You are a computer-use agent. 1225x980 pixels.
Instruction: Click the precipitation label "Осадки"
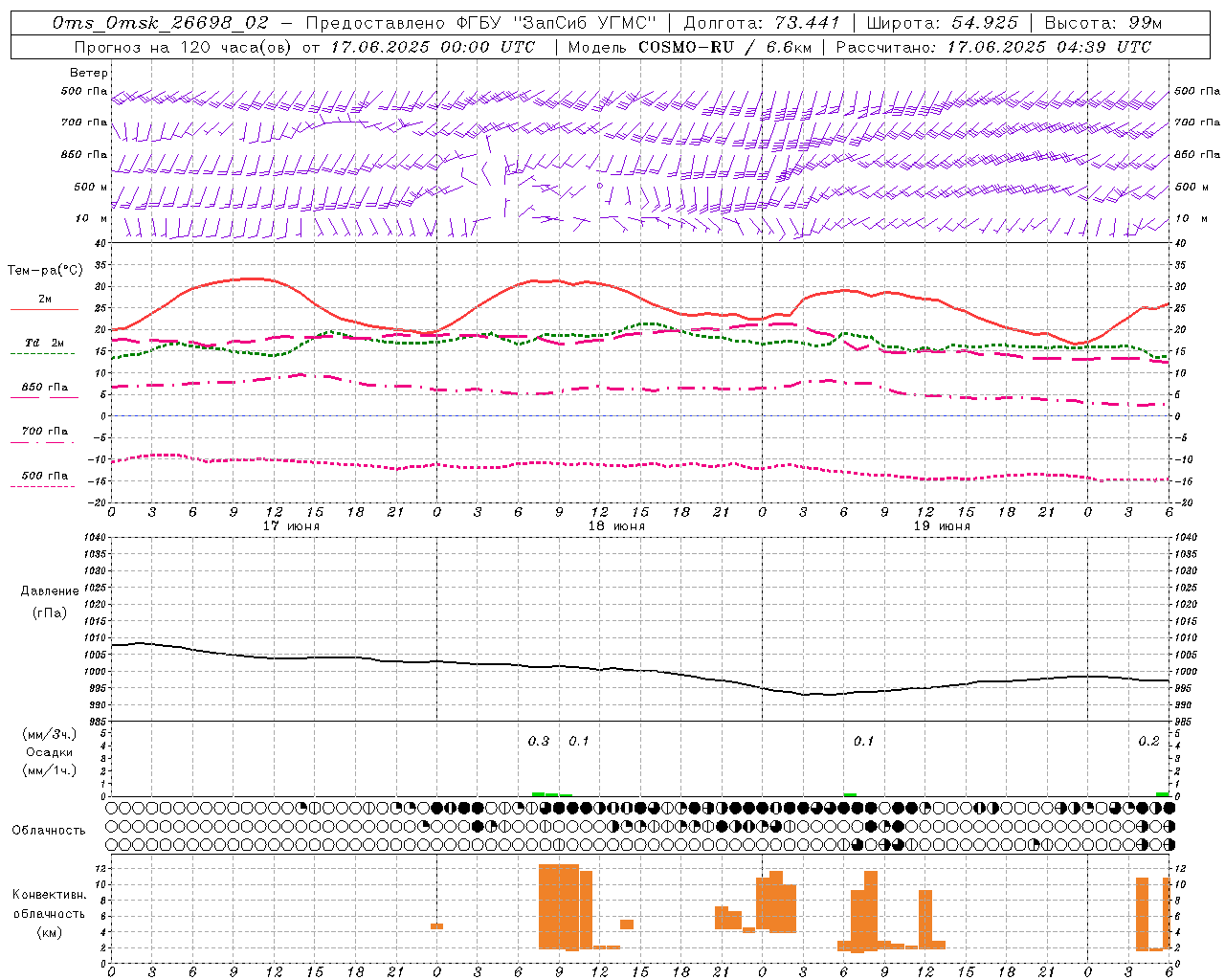point(50,752)
